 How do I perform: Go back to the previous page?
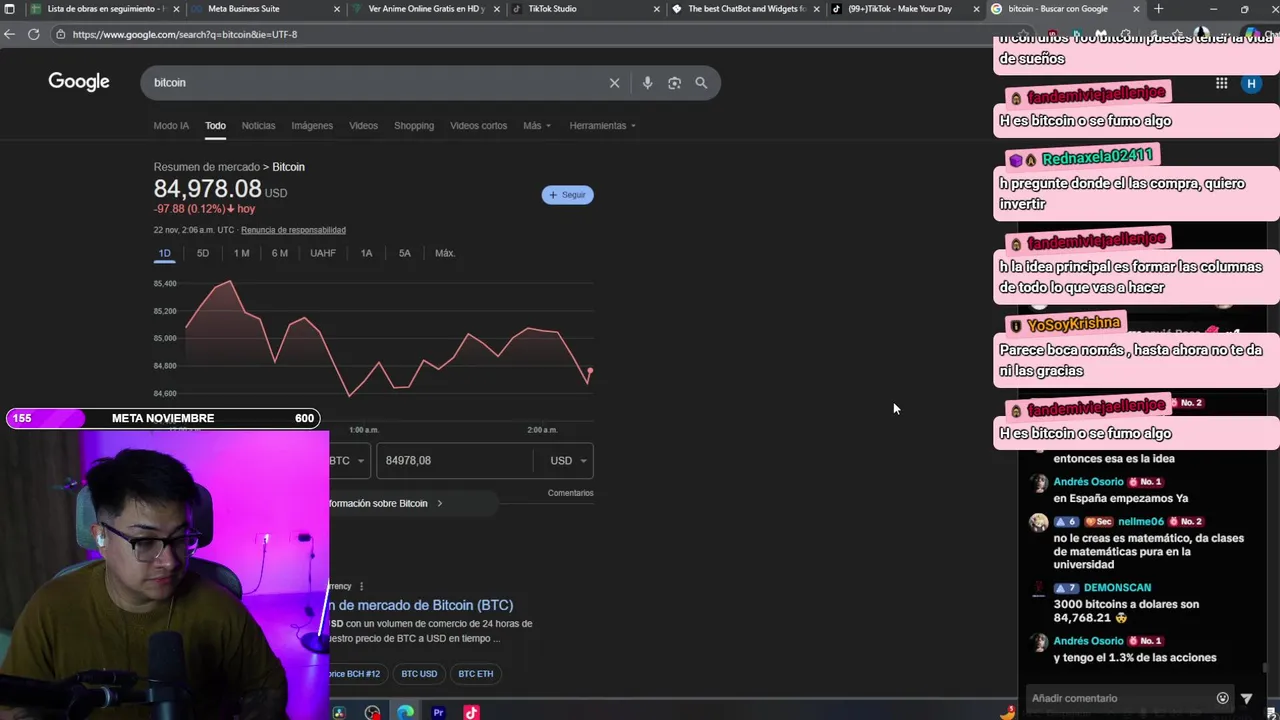(9, 34)
